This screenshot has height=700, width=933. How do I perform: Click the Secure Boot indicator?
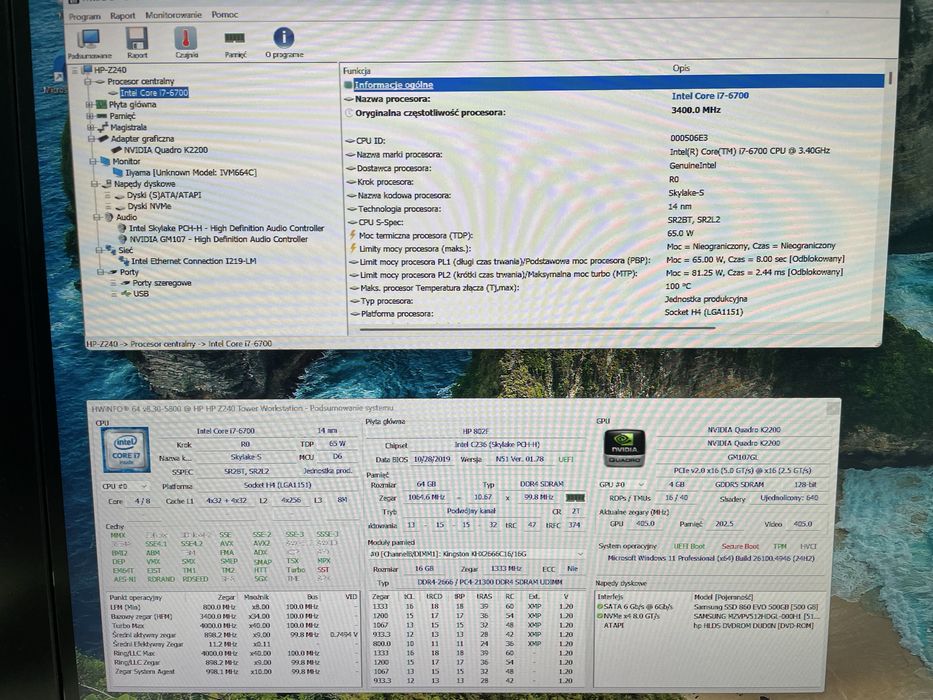(x=740, y=546)
